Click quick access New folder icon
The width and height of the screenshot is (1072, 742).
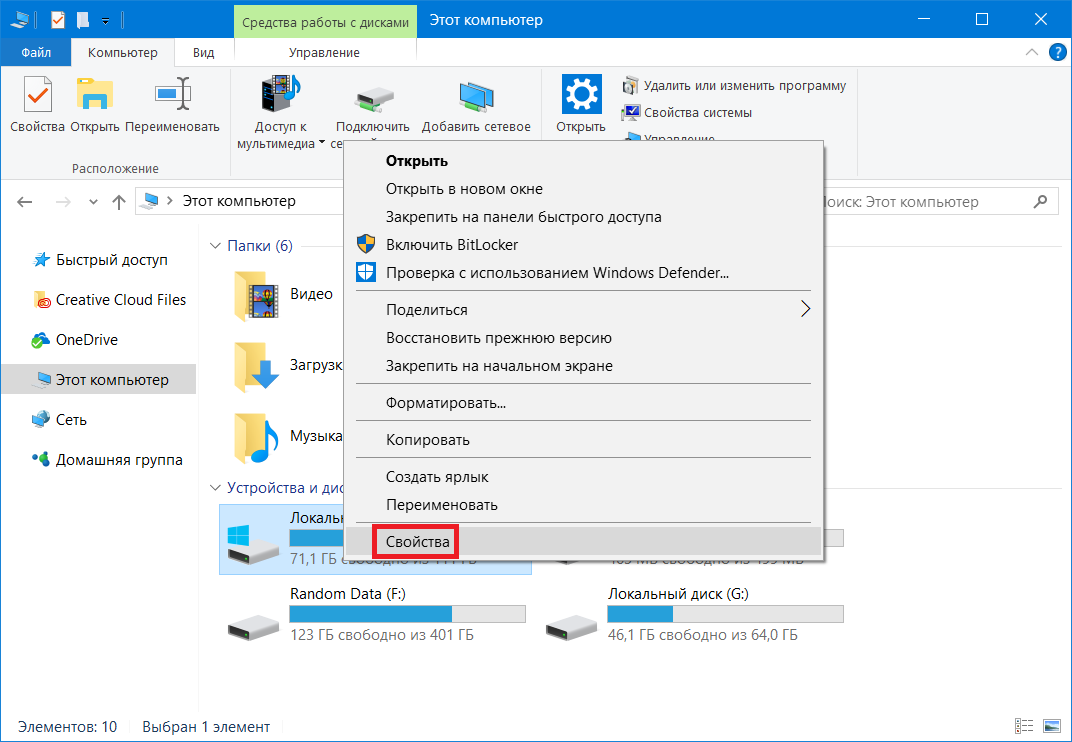83,21
